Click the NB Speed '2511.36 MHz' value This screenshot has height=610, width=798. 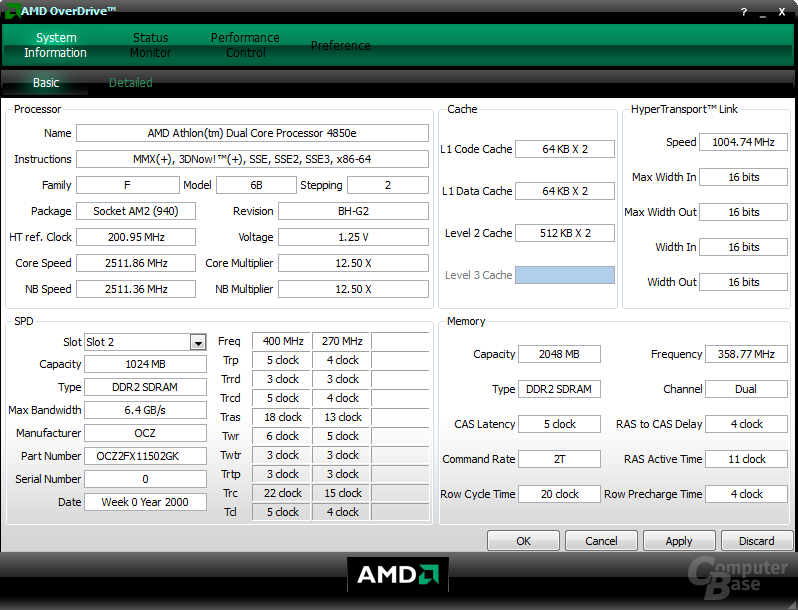coord(136,289)
